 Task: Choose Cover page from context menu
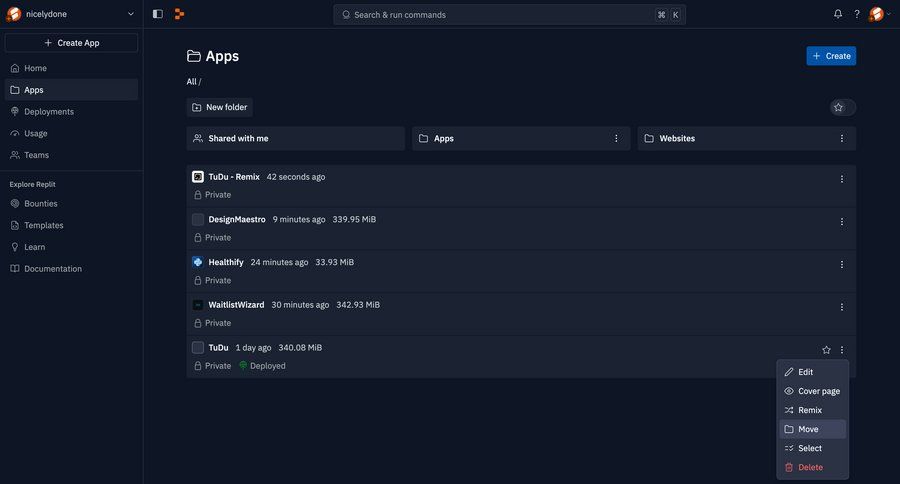tap(812, 391)
